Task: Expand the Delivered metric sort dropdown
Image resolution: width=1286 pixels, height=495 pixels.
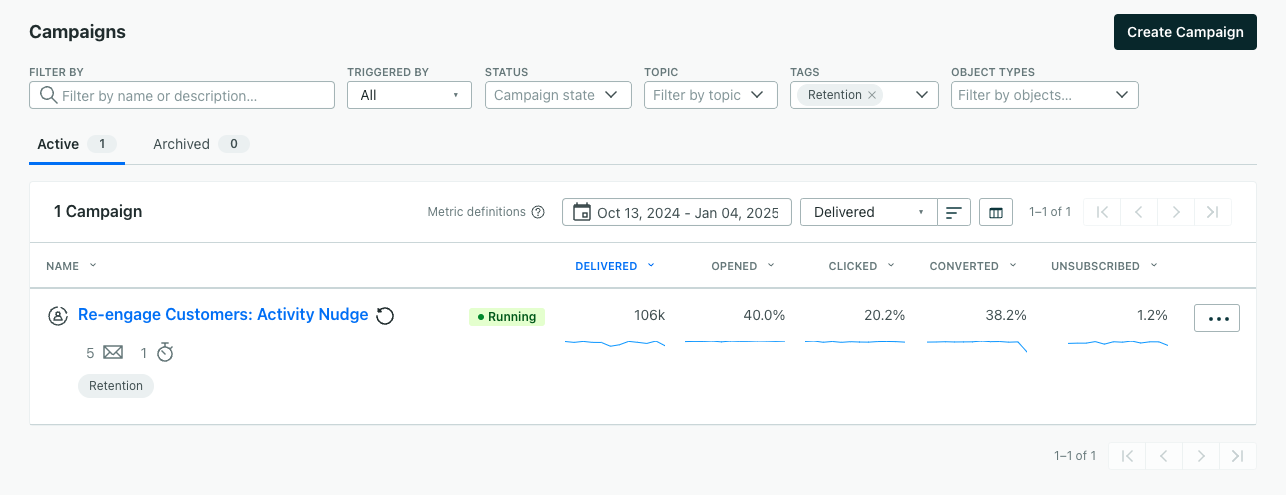Action: click(868, 212)
